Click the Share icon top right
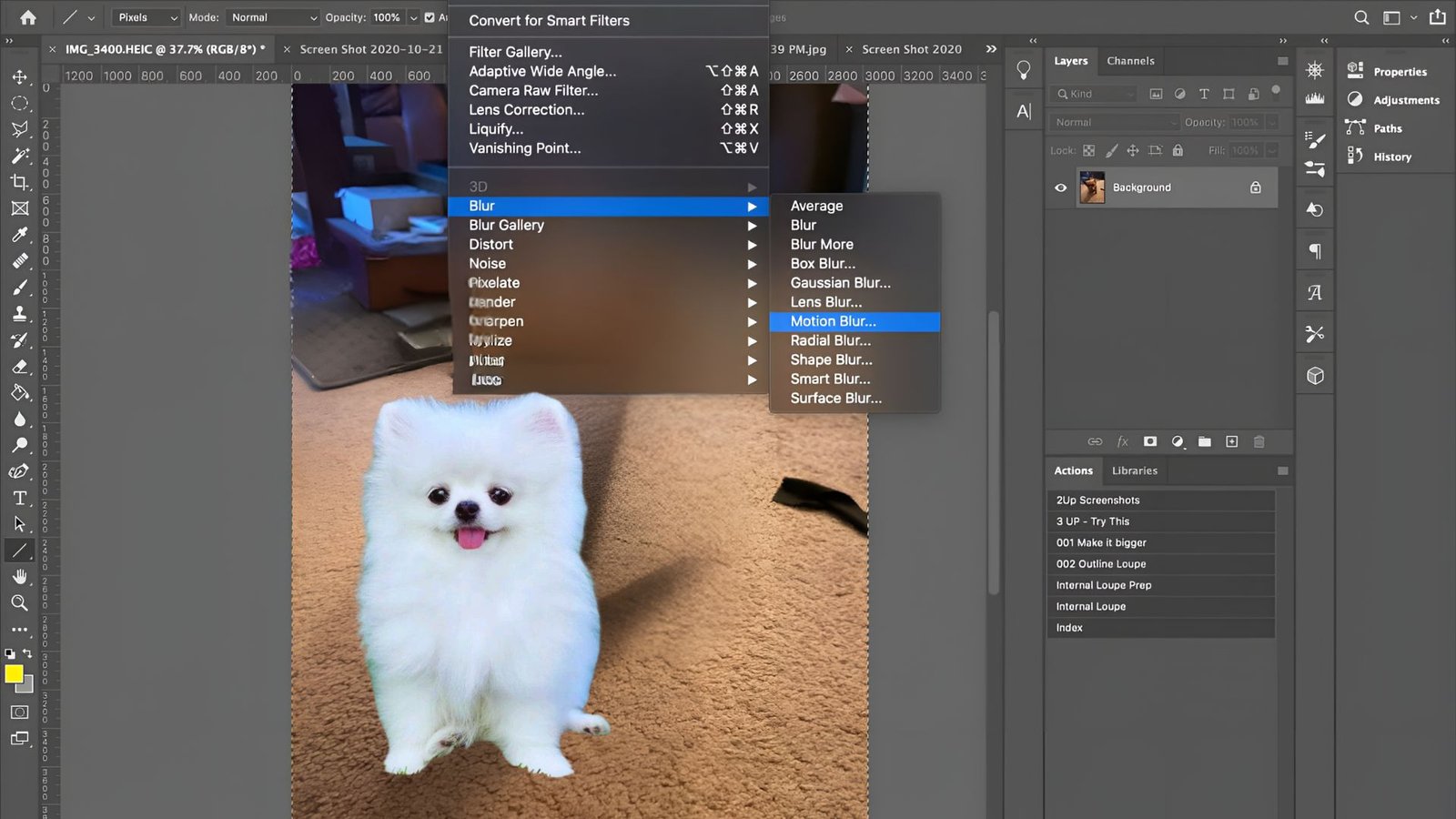 click(1438, 16)
